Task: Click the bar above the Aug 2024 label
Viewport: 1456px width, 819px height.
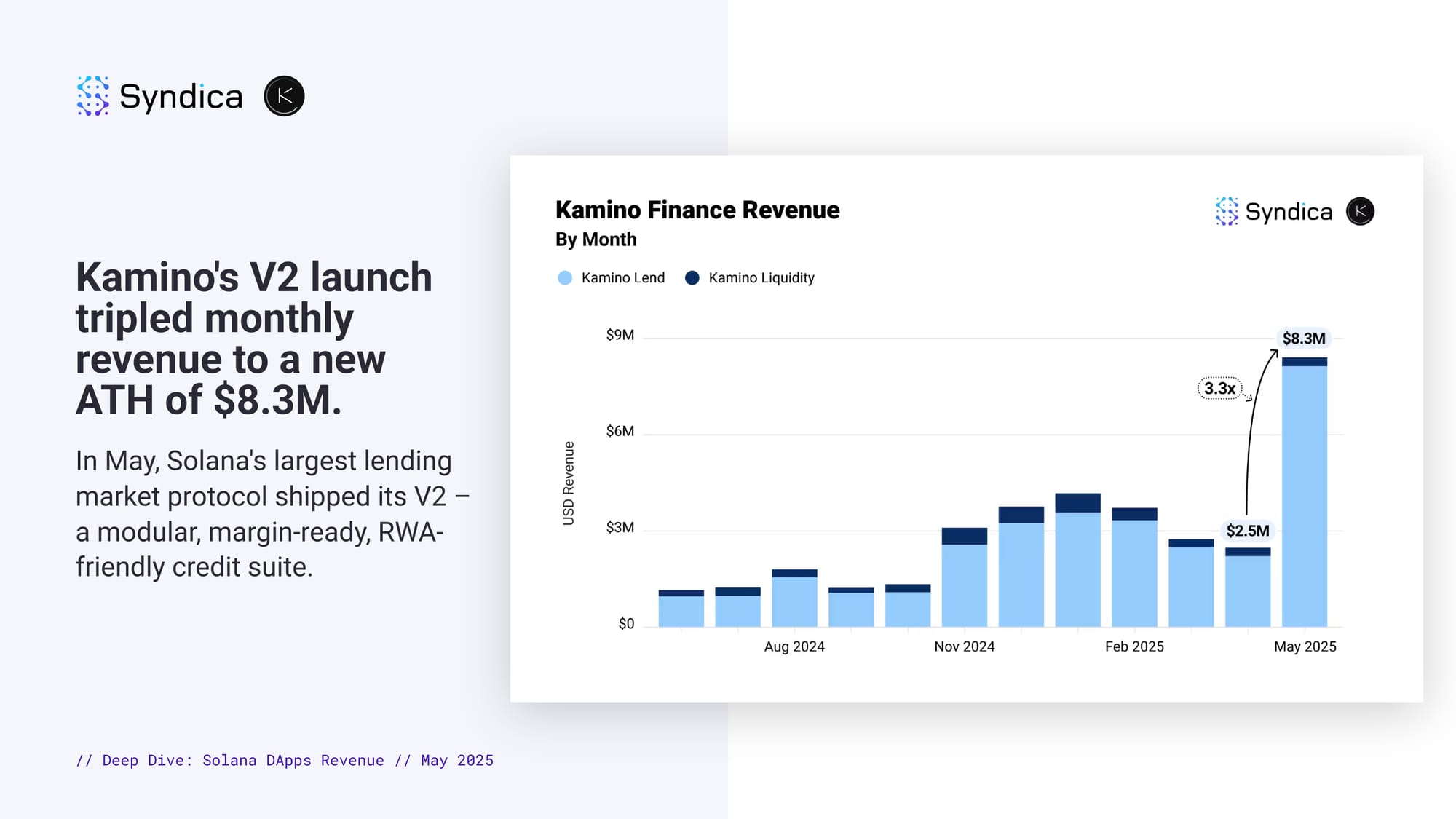Action: pos(794,598)
